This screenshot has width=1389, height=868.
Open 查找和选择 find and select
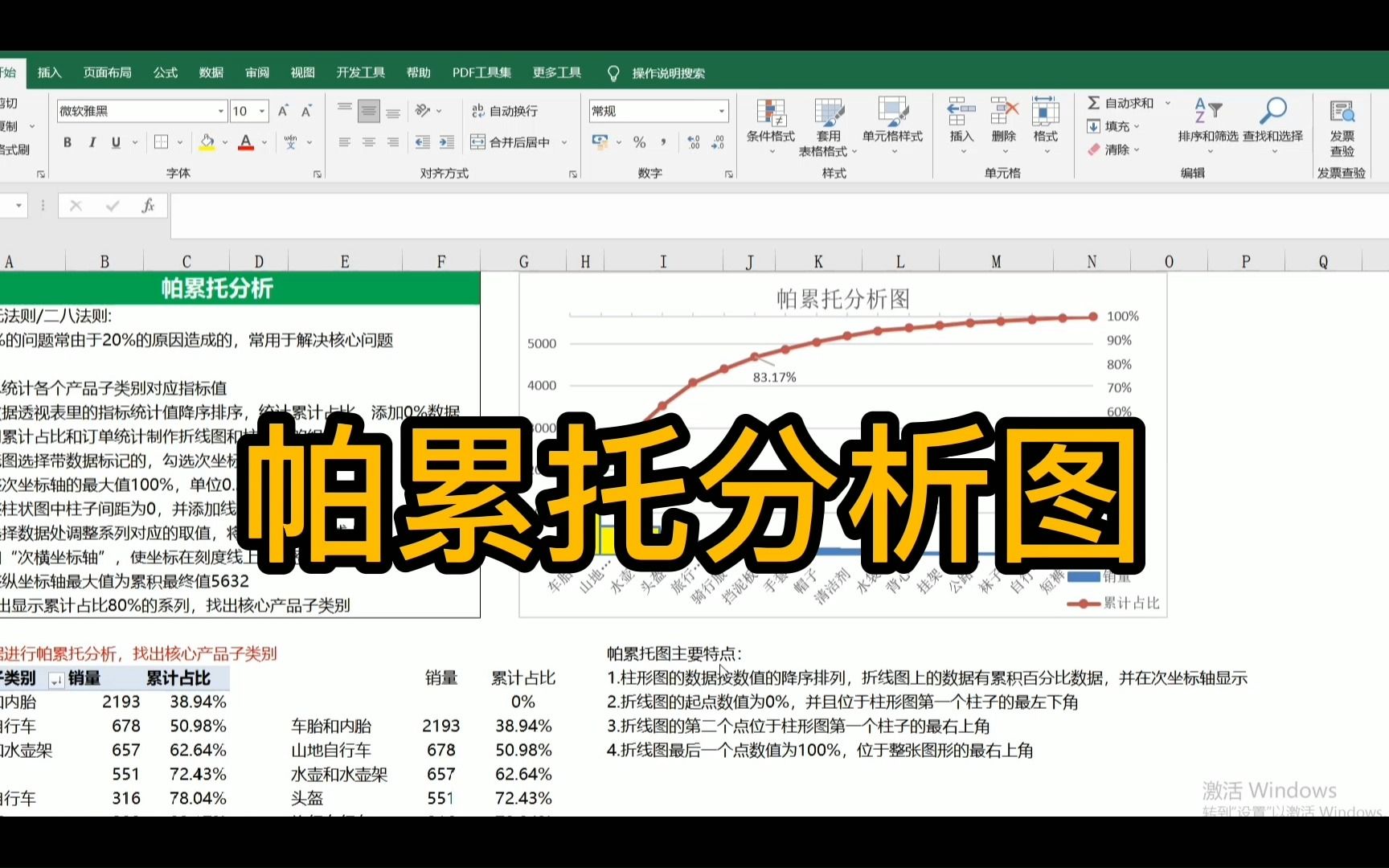(x=1273, y=125)
